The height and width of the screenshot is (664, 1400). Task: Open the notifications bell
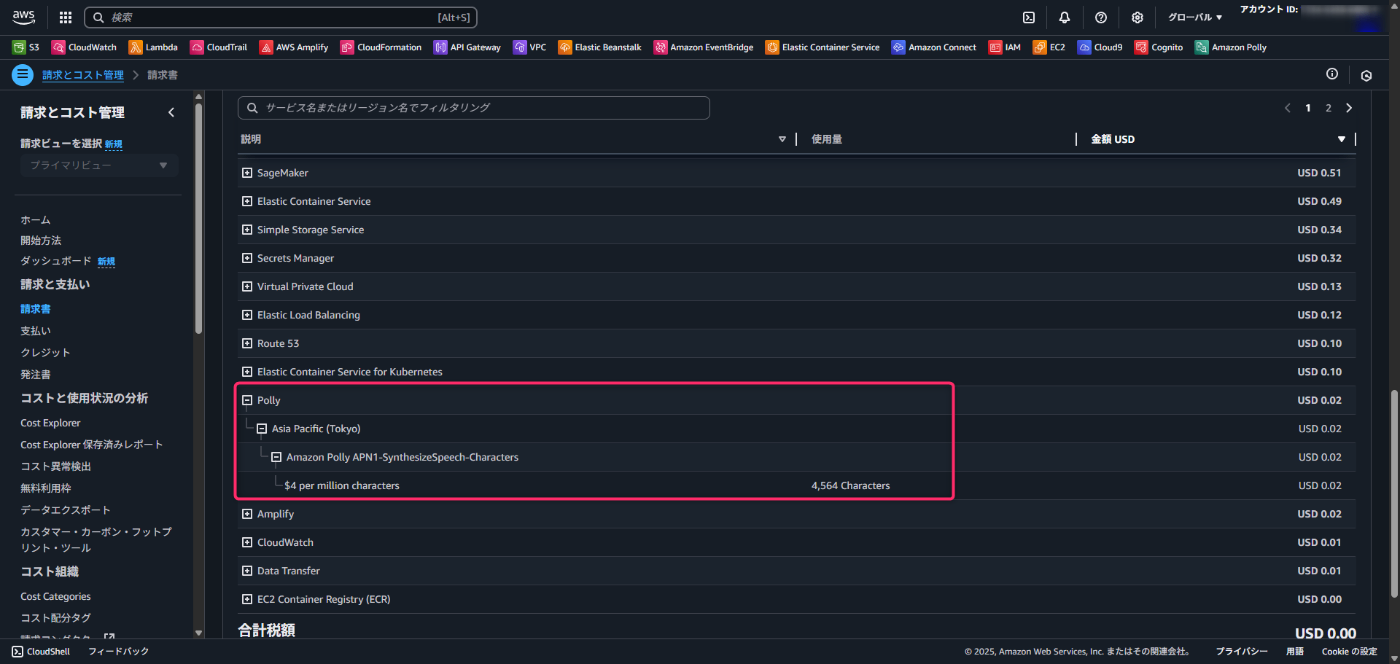tap(1064, 17)
